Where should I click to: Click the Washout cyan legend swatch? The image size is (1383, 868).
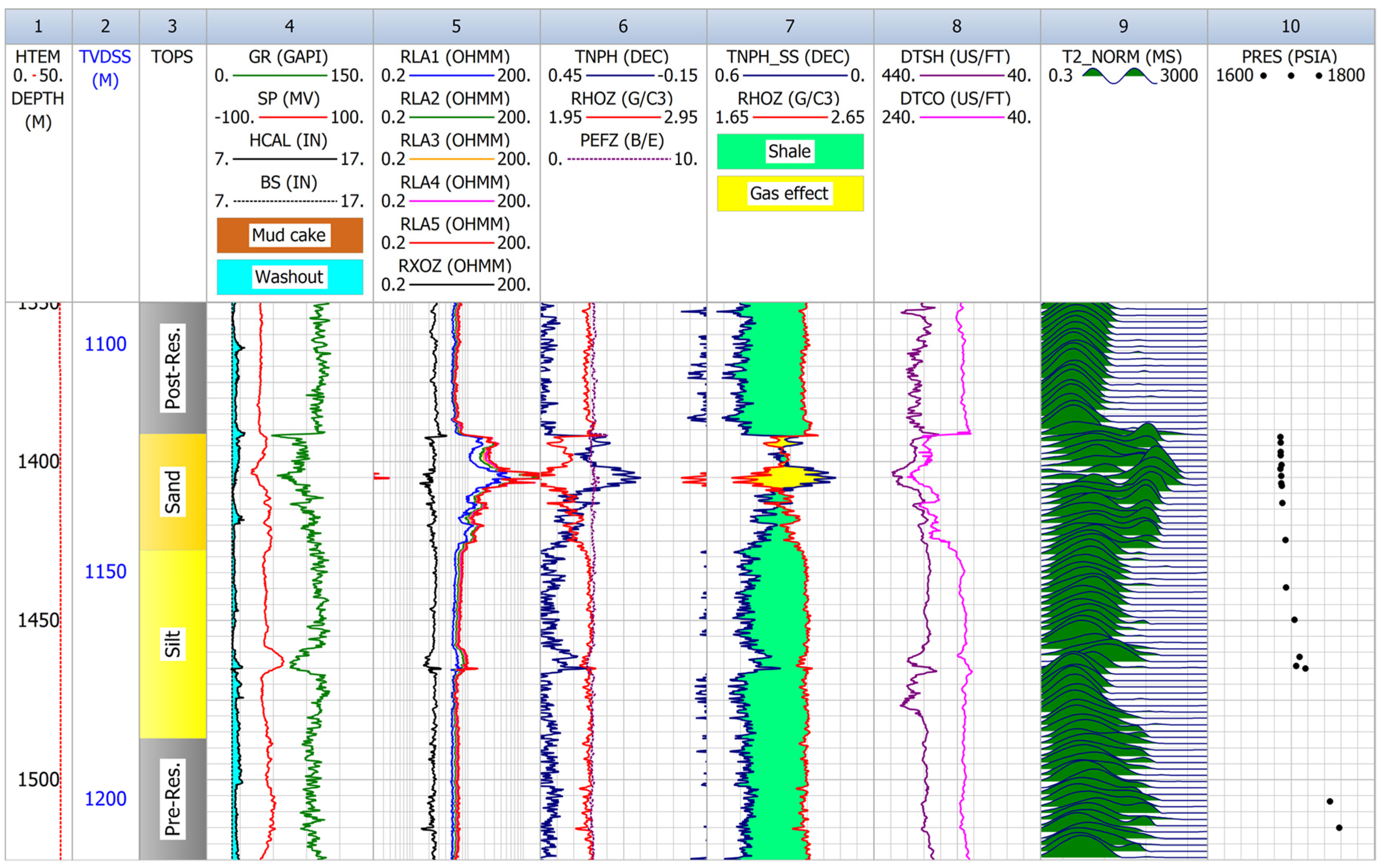tap(289, 277)
